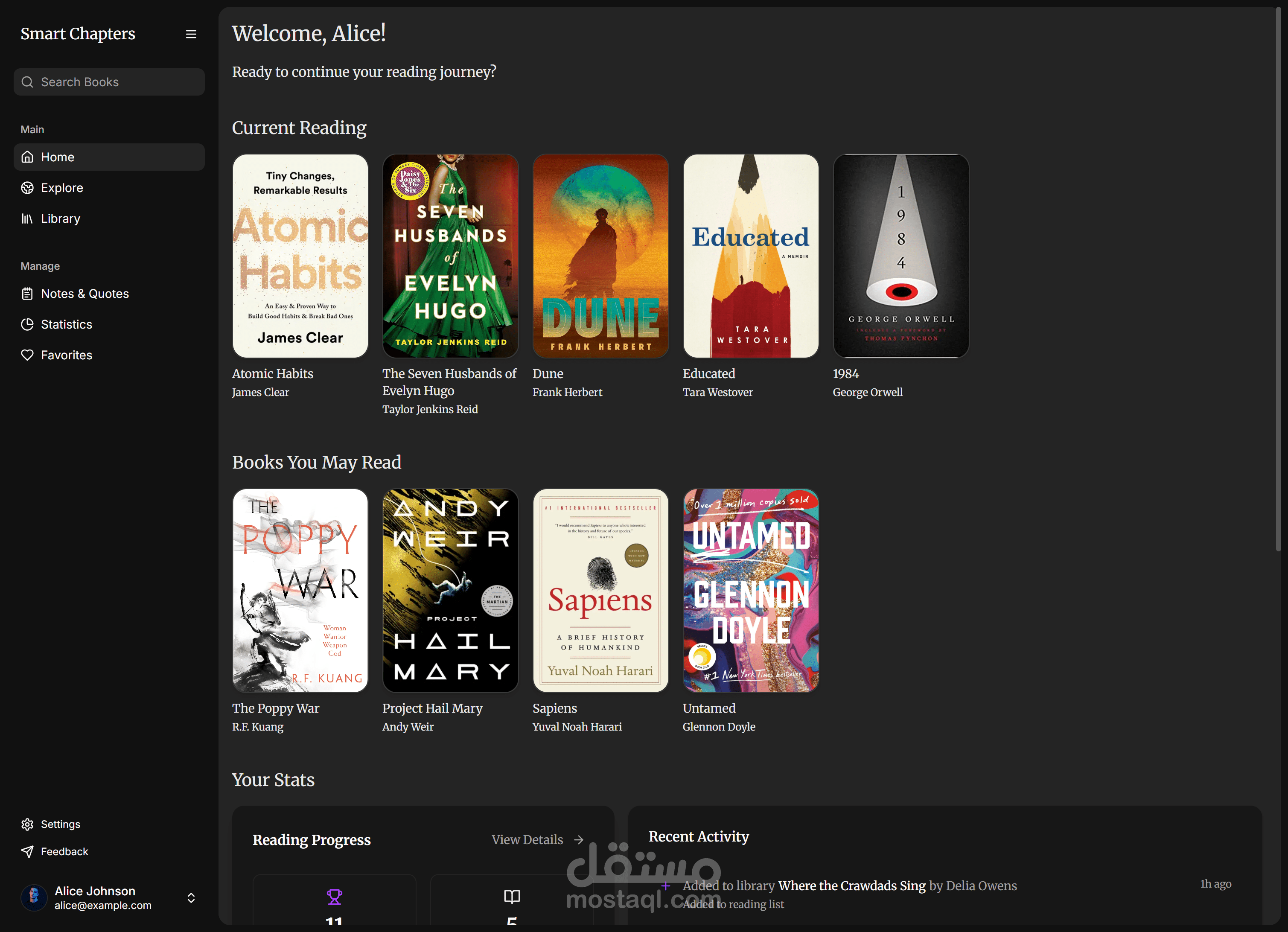Viewport: 1288px width, 932px height.
Task: Click the open book stats icon
Action: coord(512,897)
